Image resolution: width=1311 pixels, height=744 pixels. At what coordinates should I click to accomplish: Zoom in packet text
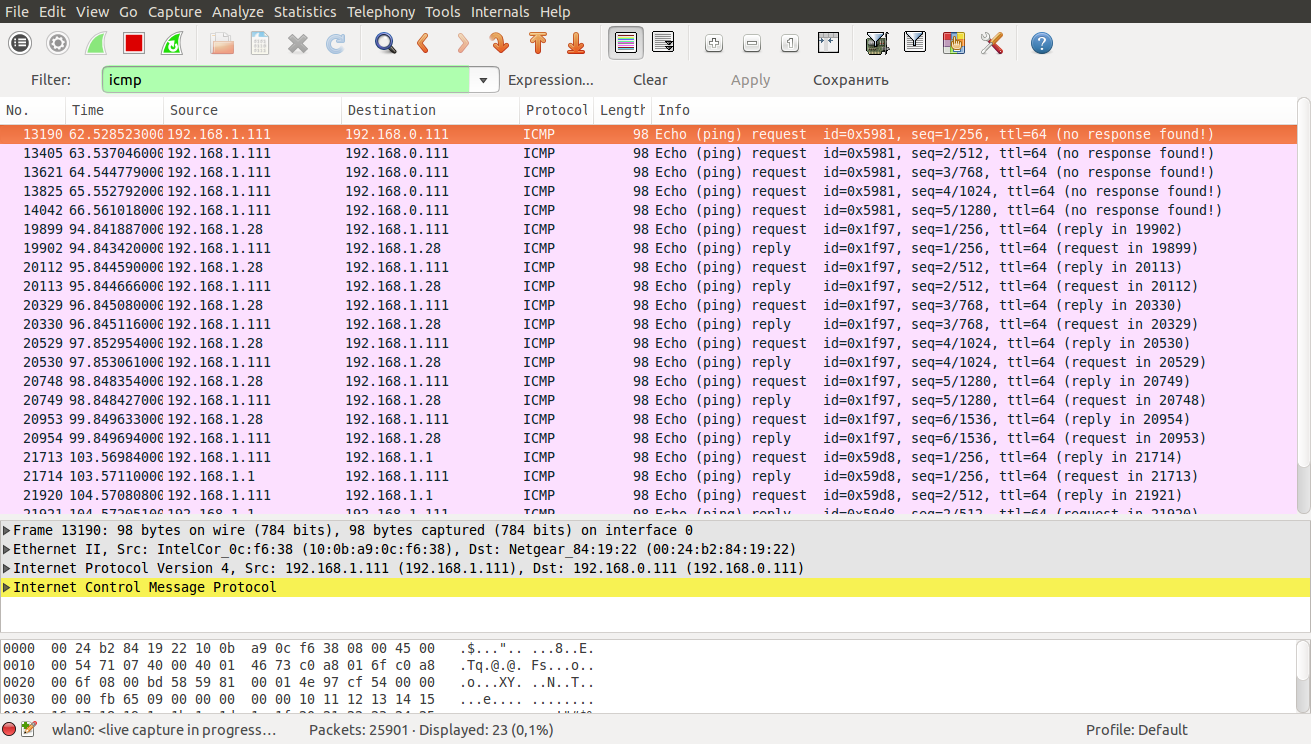714,43
